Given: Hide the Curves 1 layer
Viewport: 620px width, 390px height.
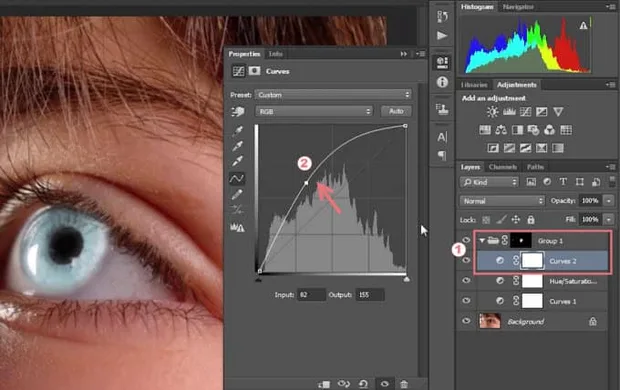Looking at the screenshot, I should coord(466,301).
